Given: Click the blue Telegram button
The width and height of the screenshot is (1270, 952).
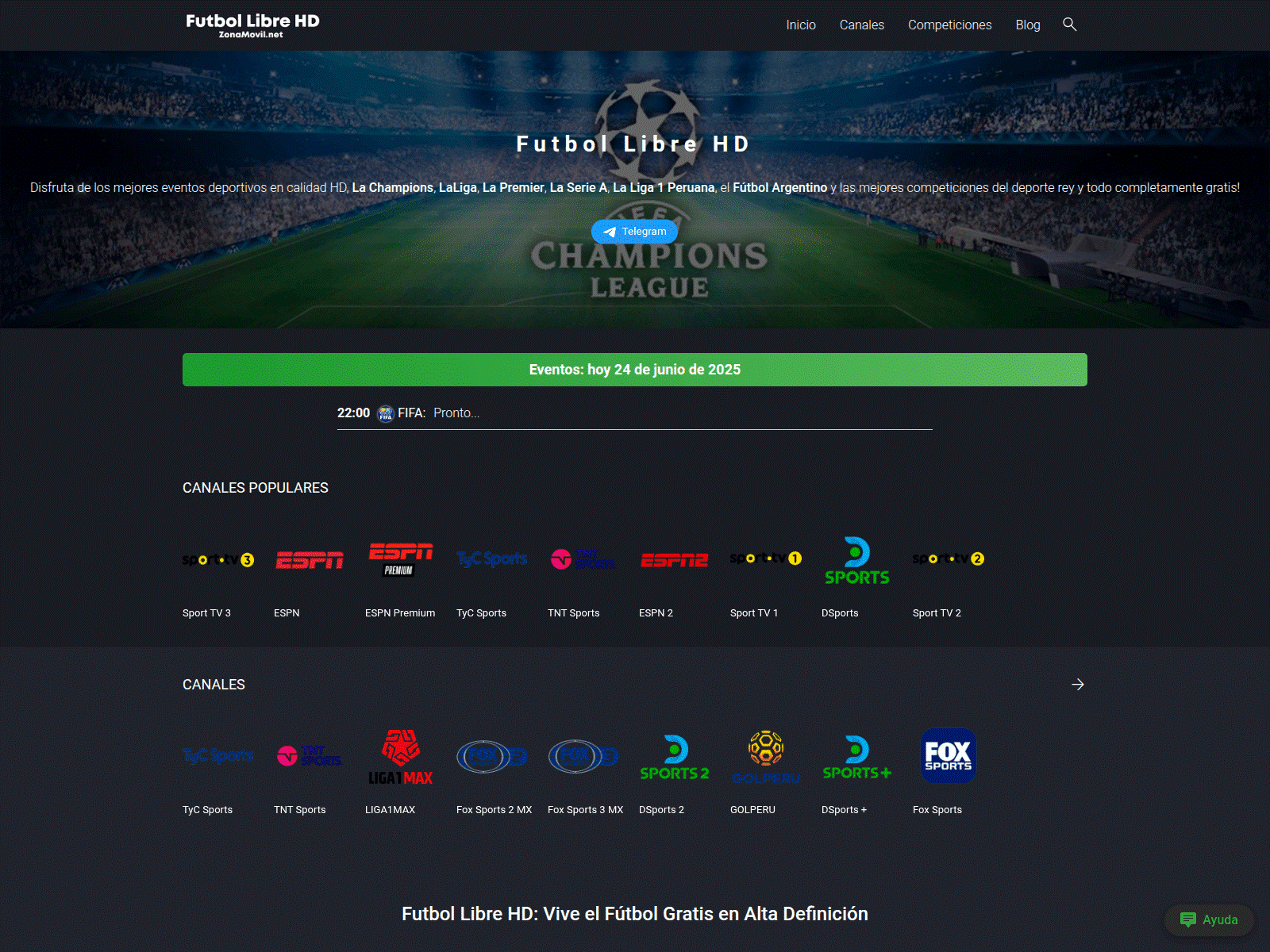Looking at the screenshot, I should point(634,232).
